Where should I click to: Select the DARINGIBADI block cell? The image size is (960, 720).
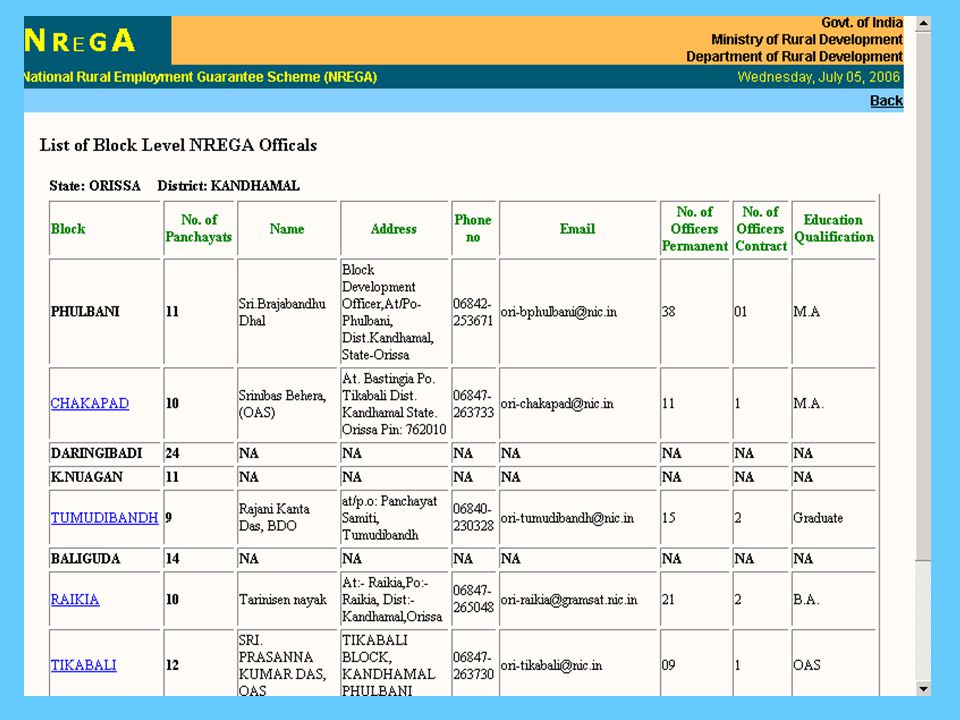tap(105, 453)
